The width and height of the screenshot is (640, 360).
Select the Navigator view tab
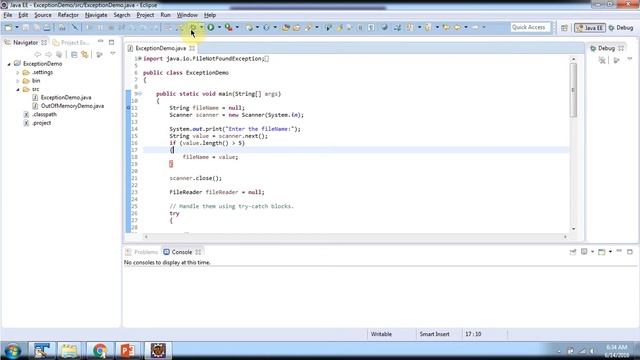coord(25,42)
